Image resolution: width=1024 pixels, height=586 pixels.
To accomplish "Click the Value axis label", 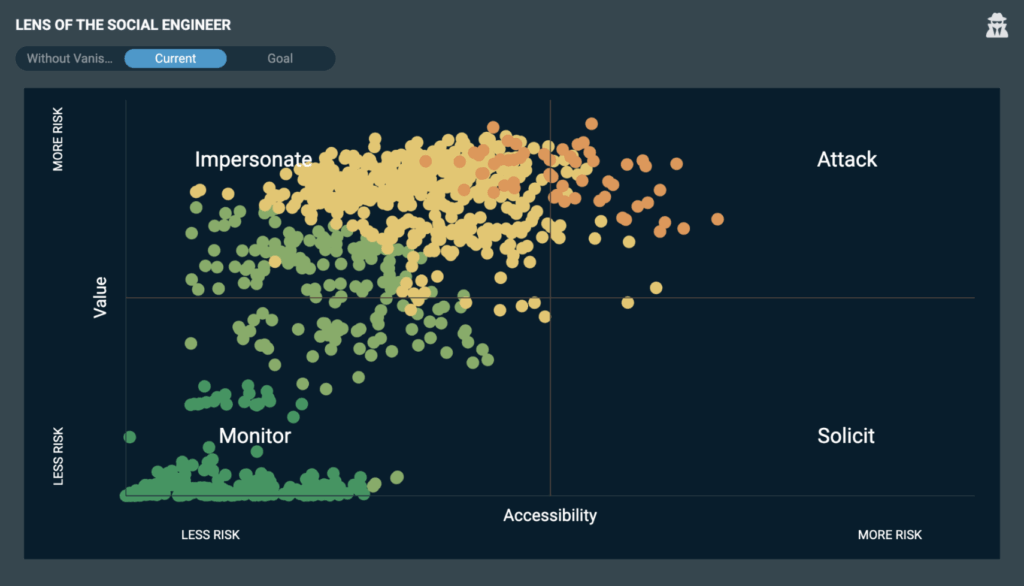I will [100, 297].
